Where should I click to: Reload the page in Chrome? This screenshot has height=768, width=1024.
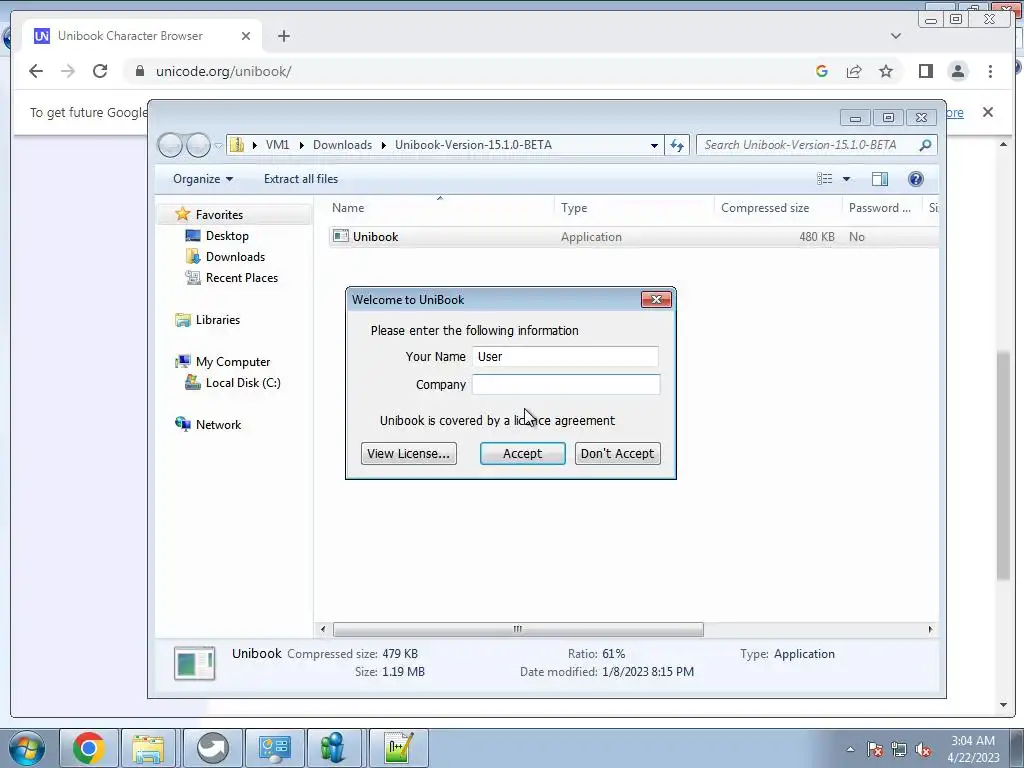pyautogui.click(x=100, y=71)
